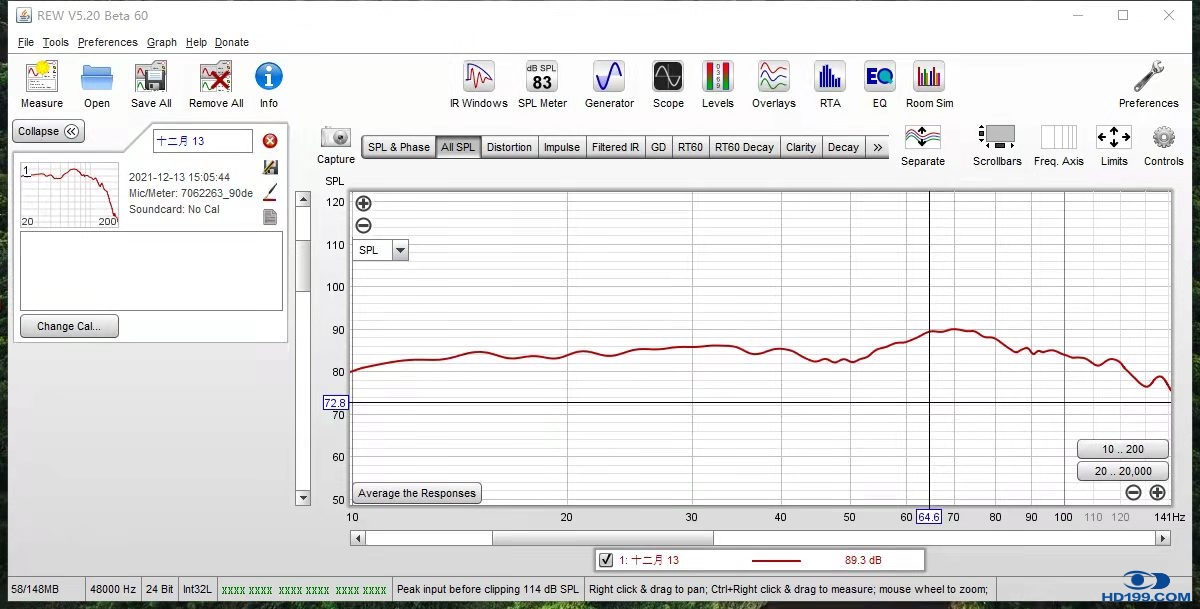Open the IR Windows settings
The image size is (1200, 609).
pos(479,78)
